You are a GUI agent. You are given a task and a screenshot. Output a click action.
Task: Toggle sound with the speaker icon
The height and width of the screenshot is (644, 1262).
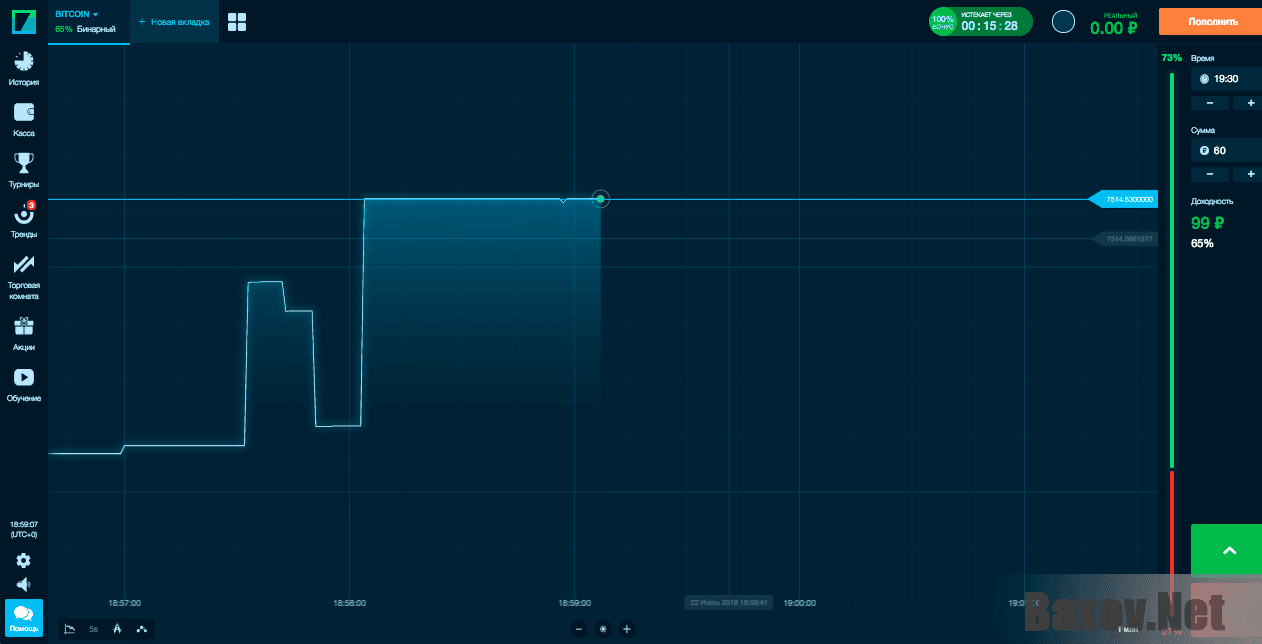(x=23, y=585)
